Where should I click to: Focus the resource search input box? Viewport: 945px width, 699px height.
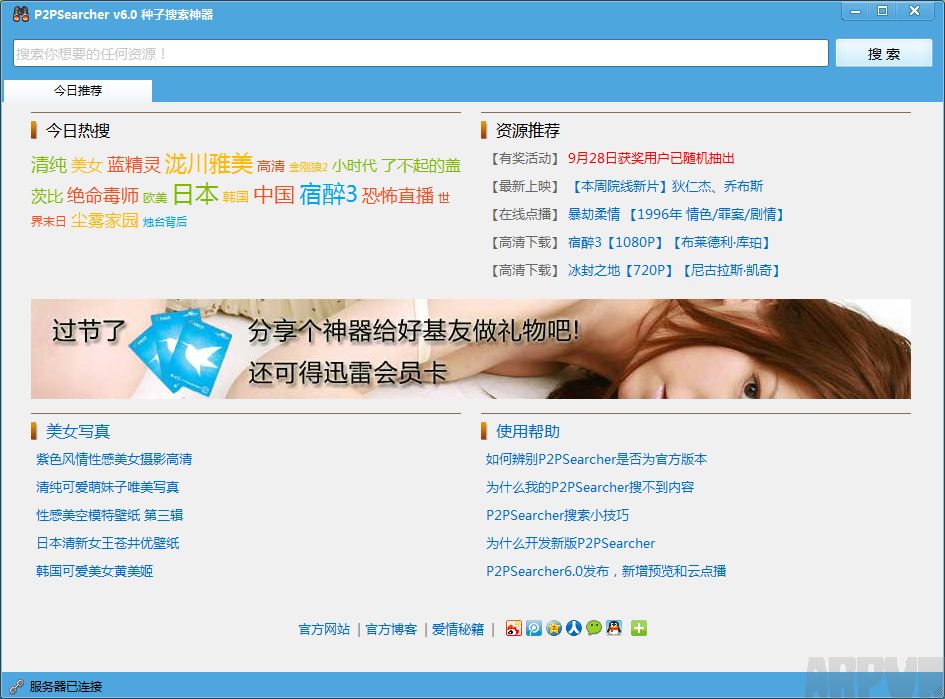tap(420, 54)
